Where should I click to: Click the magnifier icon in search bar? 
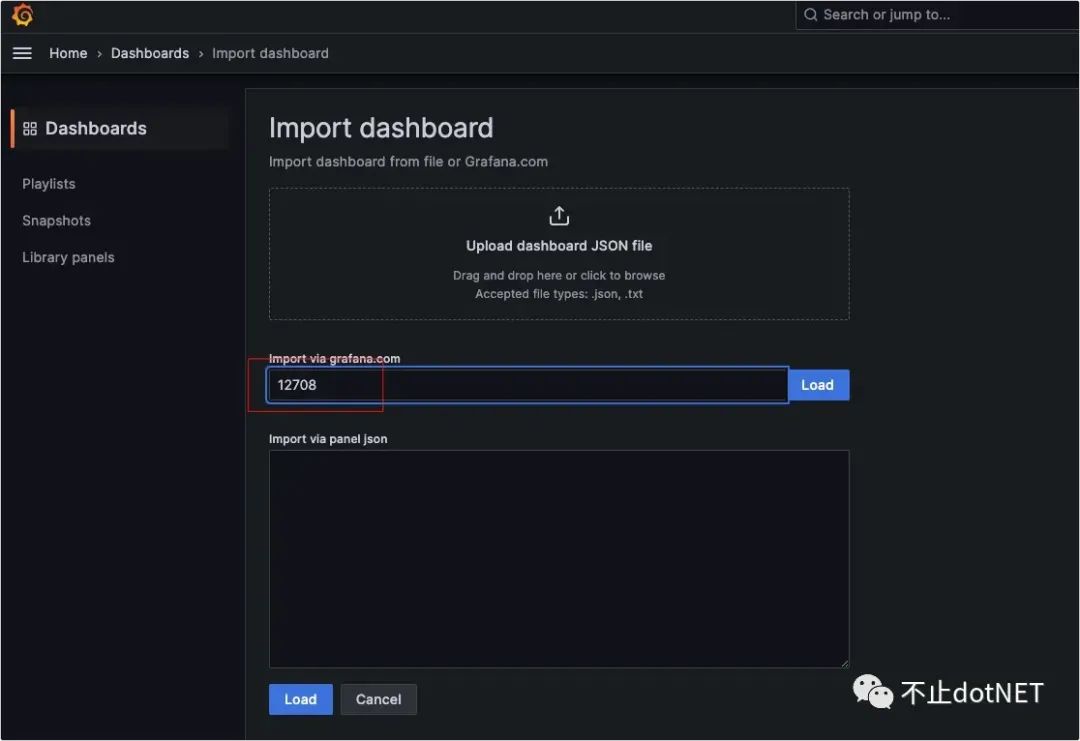coord(811,15)
